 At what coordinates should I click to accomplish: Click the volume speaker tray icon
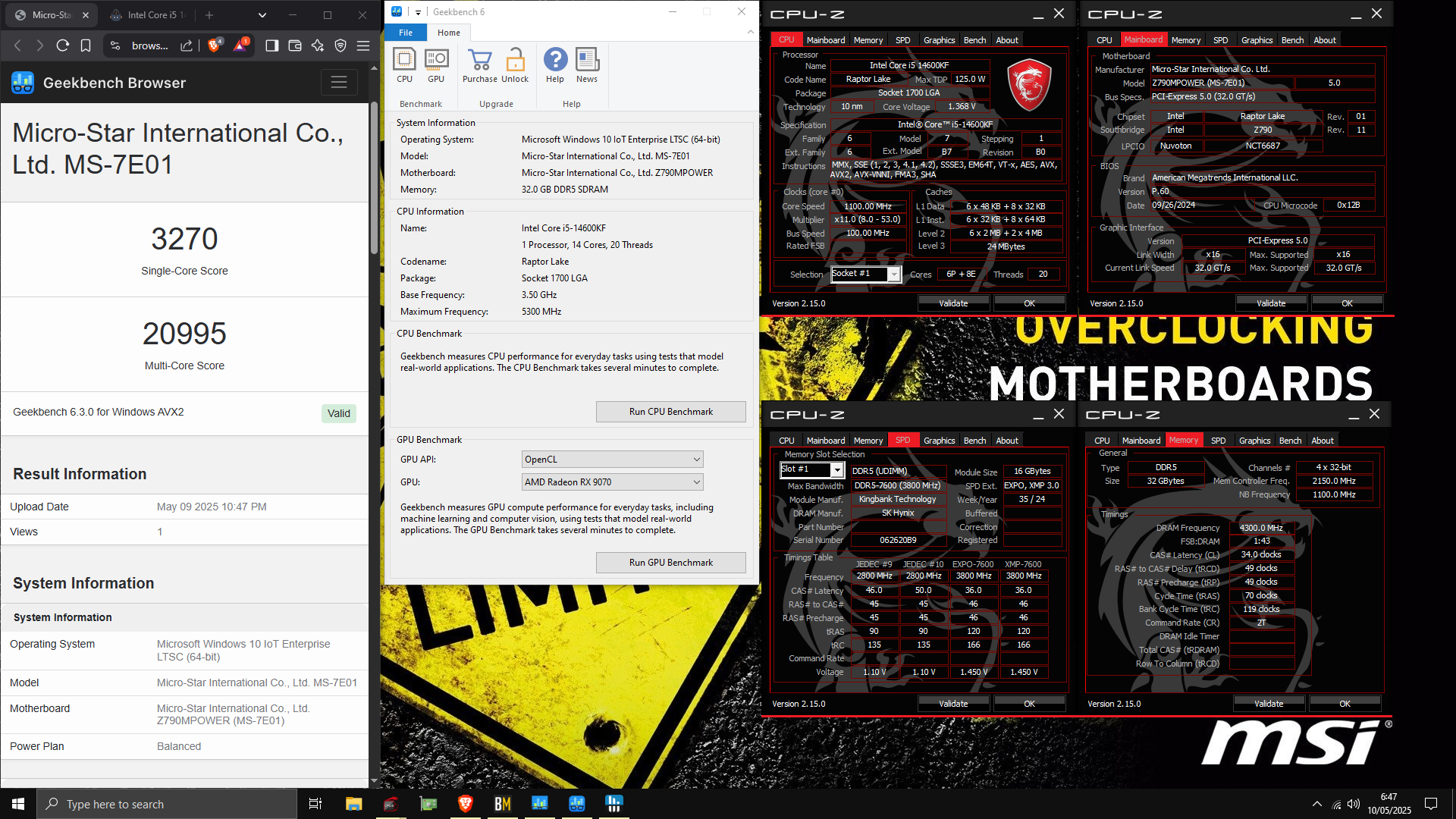[x=1354, y=804]
